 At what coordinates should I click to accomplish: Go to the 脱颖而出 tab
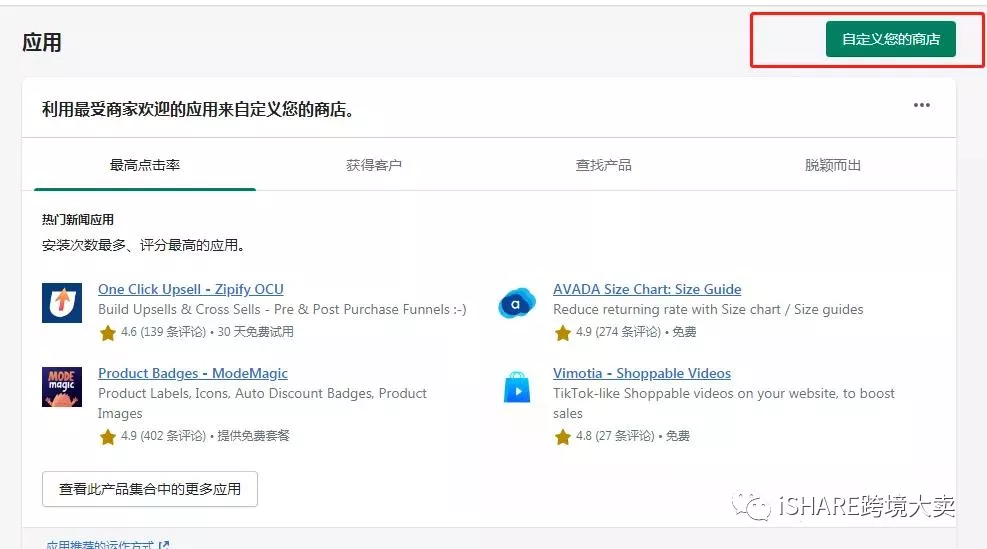[833, 165]
